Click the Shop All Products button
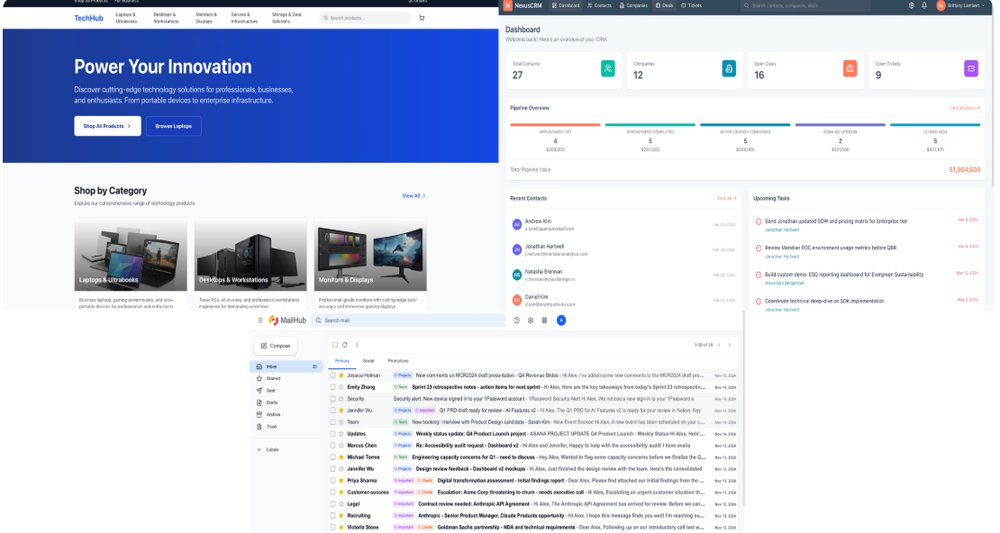Viewport: 1000px width, 533px height. pos(107,126)
